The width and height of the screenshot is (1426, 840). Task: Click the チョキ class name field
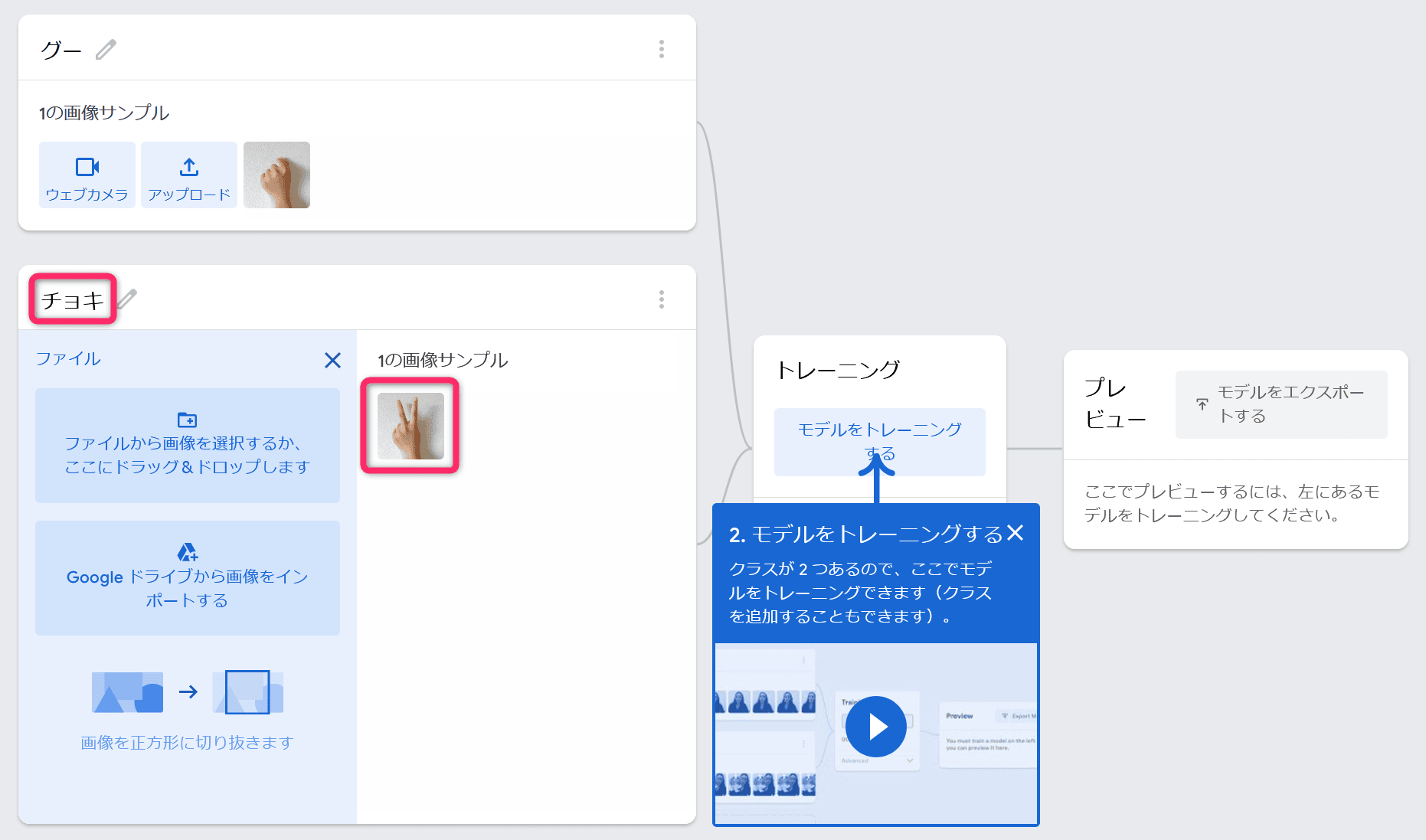coord(73,299)
